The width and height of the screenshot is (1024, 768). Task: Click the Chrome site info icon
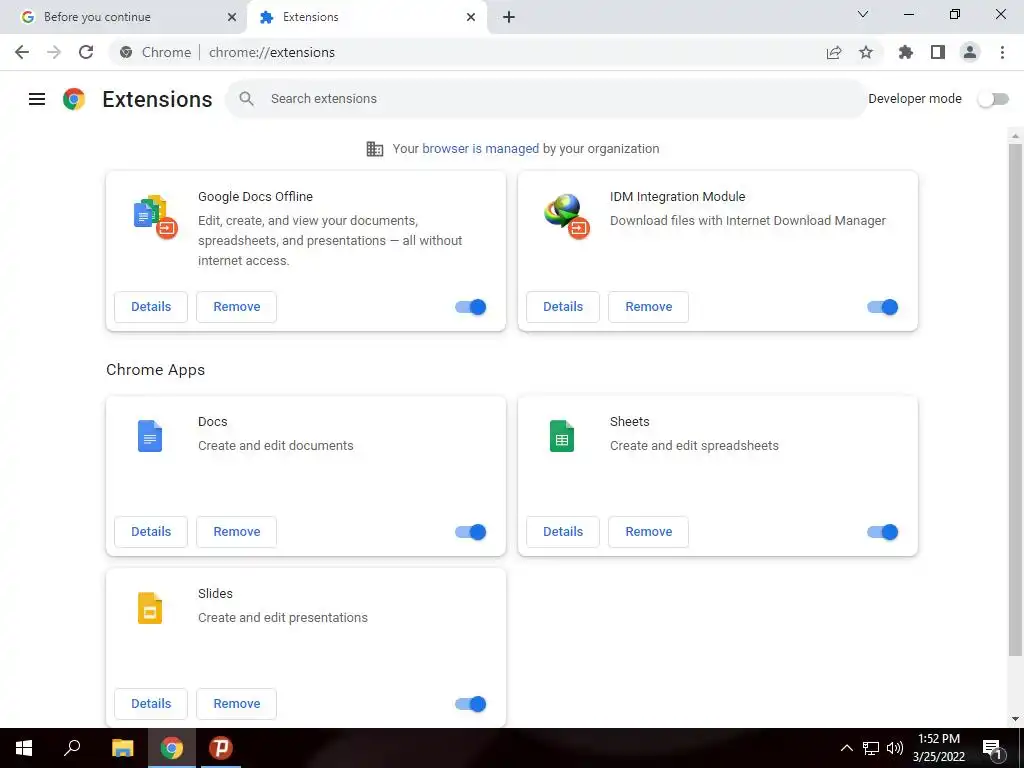[x=126, y=52]
